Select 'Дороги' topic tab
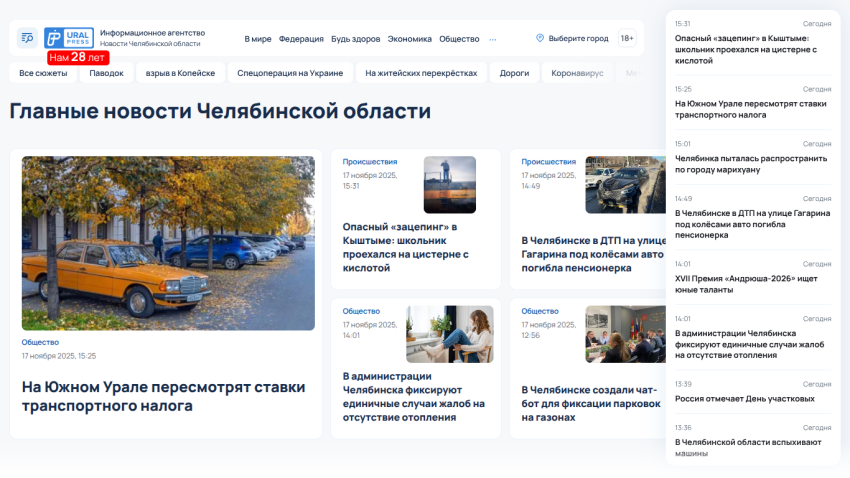 (x=514, y=73)
